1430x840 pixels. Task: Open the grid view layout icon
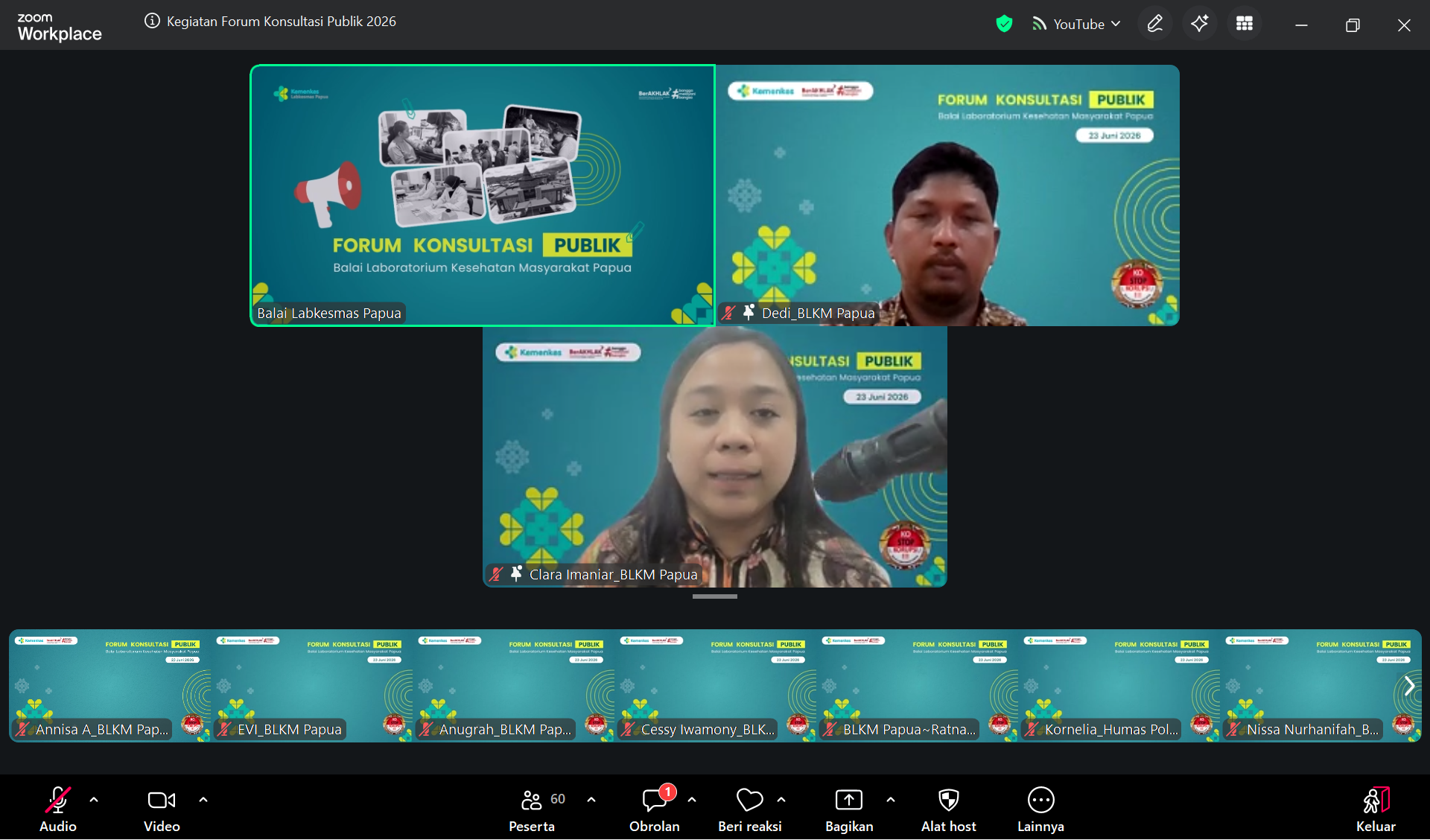[x=1245, y=24]
